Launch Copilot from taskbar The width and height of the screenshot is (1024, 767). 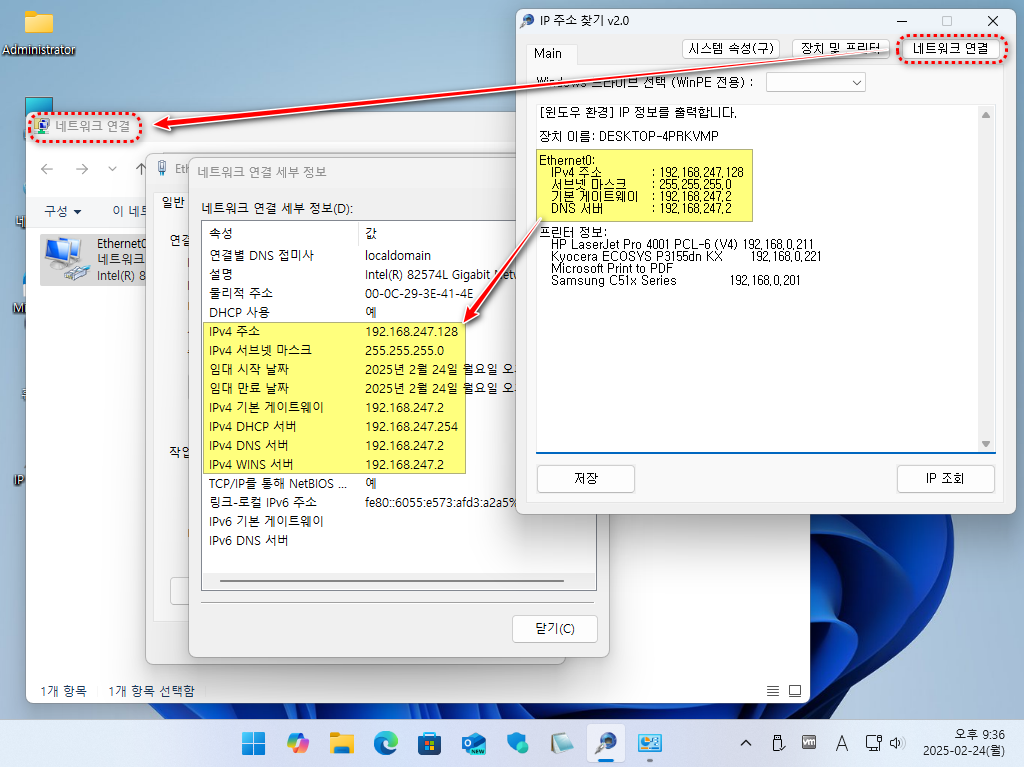point(297,743)
